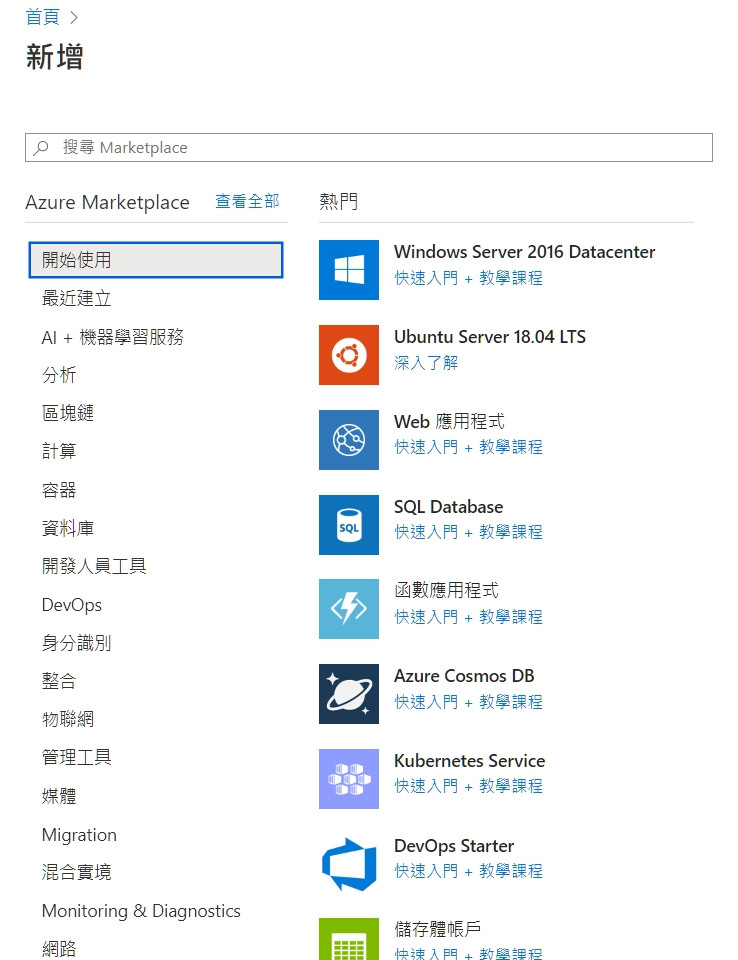738x960 pixels.
Task: Click Web 應用程式 title
Action: [450, 421]
